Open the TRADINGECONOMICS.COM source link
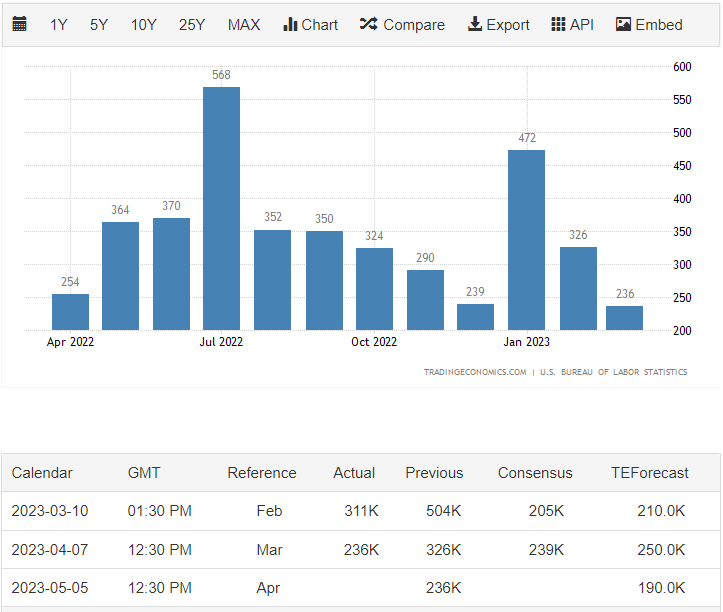Screen dimensions: 723x612 474,372
